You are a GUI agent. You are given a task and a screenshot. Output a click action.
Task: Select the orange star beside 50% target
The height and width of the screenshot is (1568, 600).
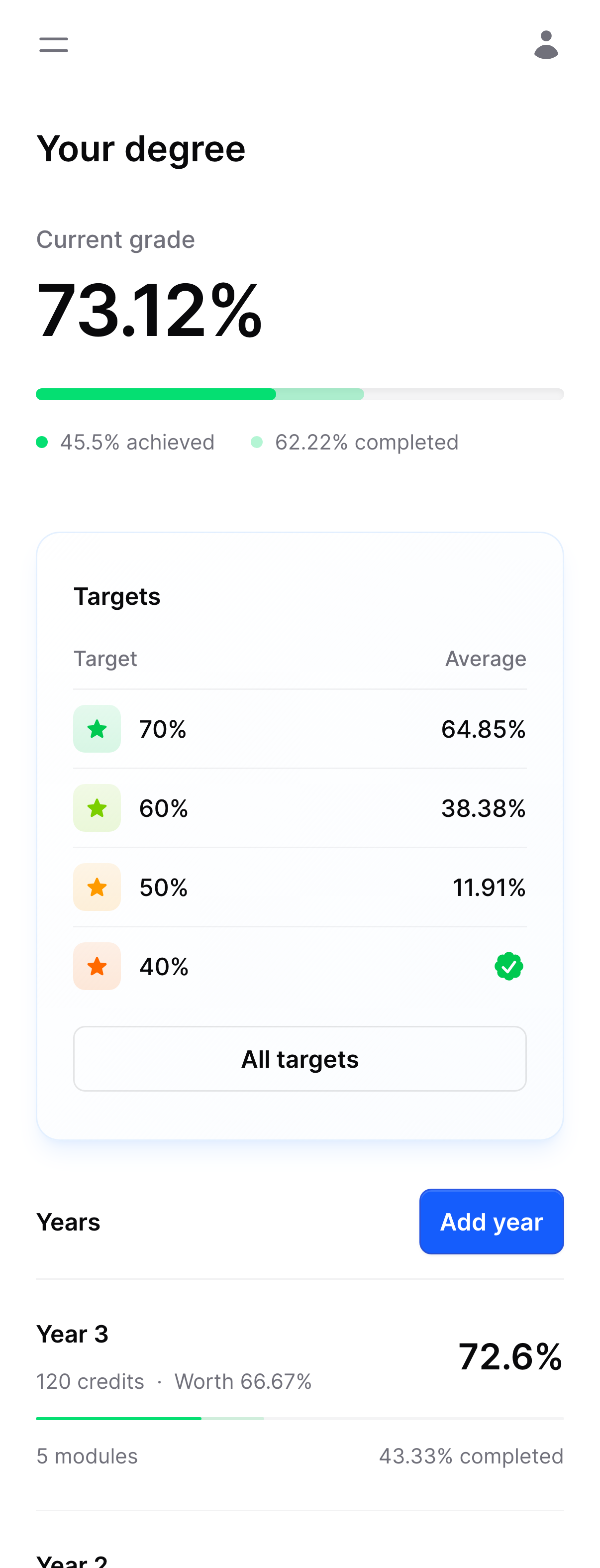[x=97, y=887]
